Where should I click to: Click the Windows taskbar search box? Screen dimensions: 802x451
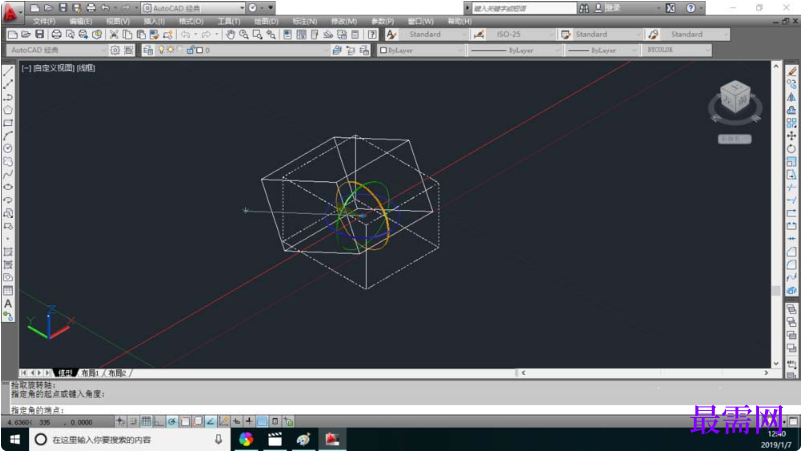(x=129, y=440)
